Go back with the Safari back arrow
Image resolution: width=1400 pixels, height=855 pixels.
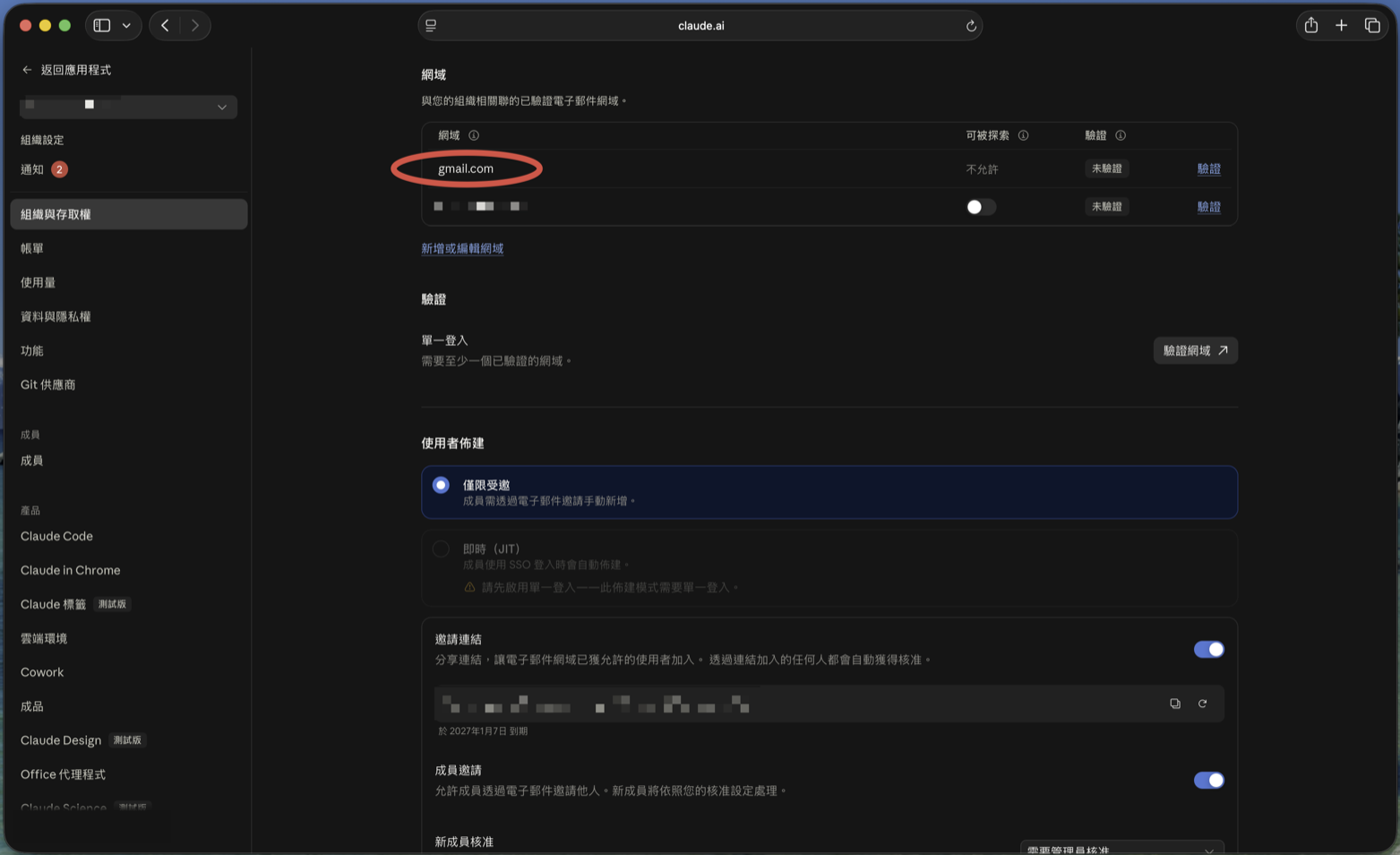[x=165, y=25]
